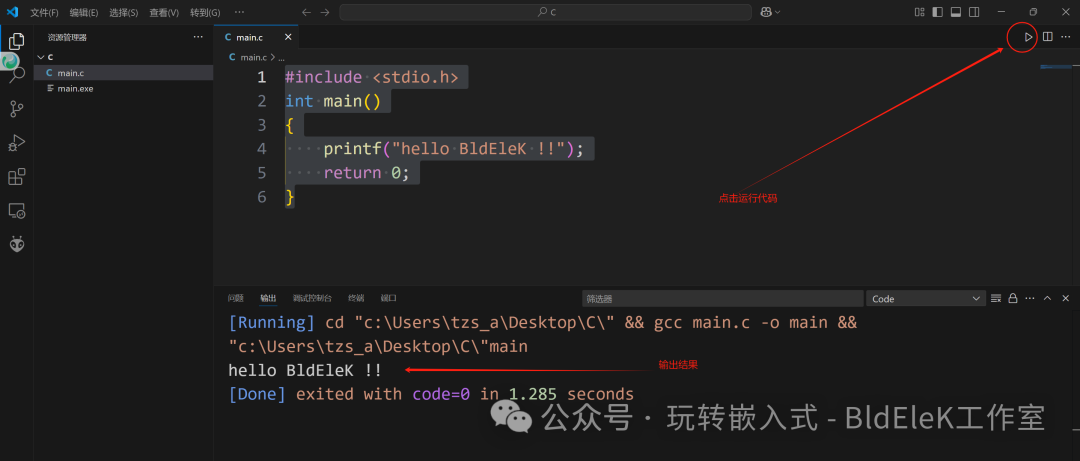Split the editor to the right
The width and height of the screenshot is (1080, 461).
pyautogui.click(x=1048, y=37)
